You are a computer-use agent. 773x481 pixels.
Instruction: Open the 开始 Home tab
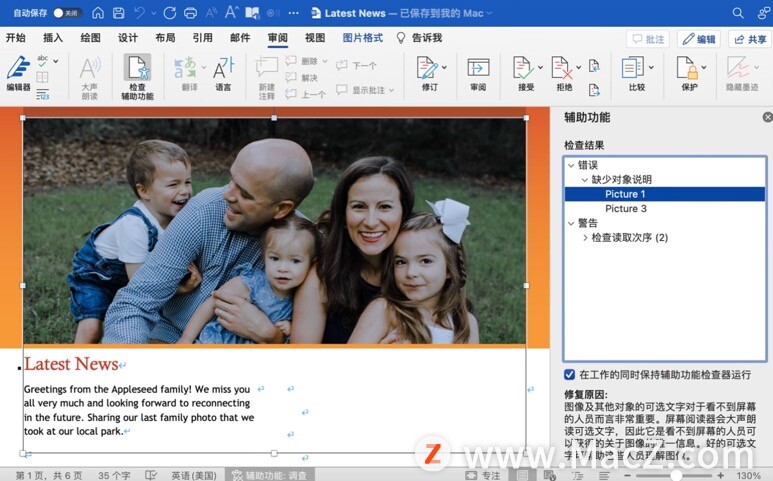[16, 37]
